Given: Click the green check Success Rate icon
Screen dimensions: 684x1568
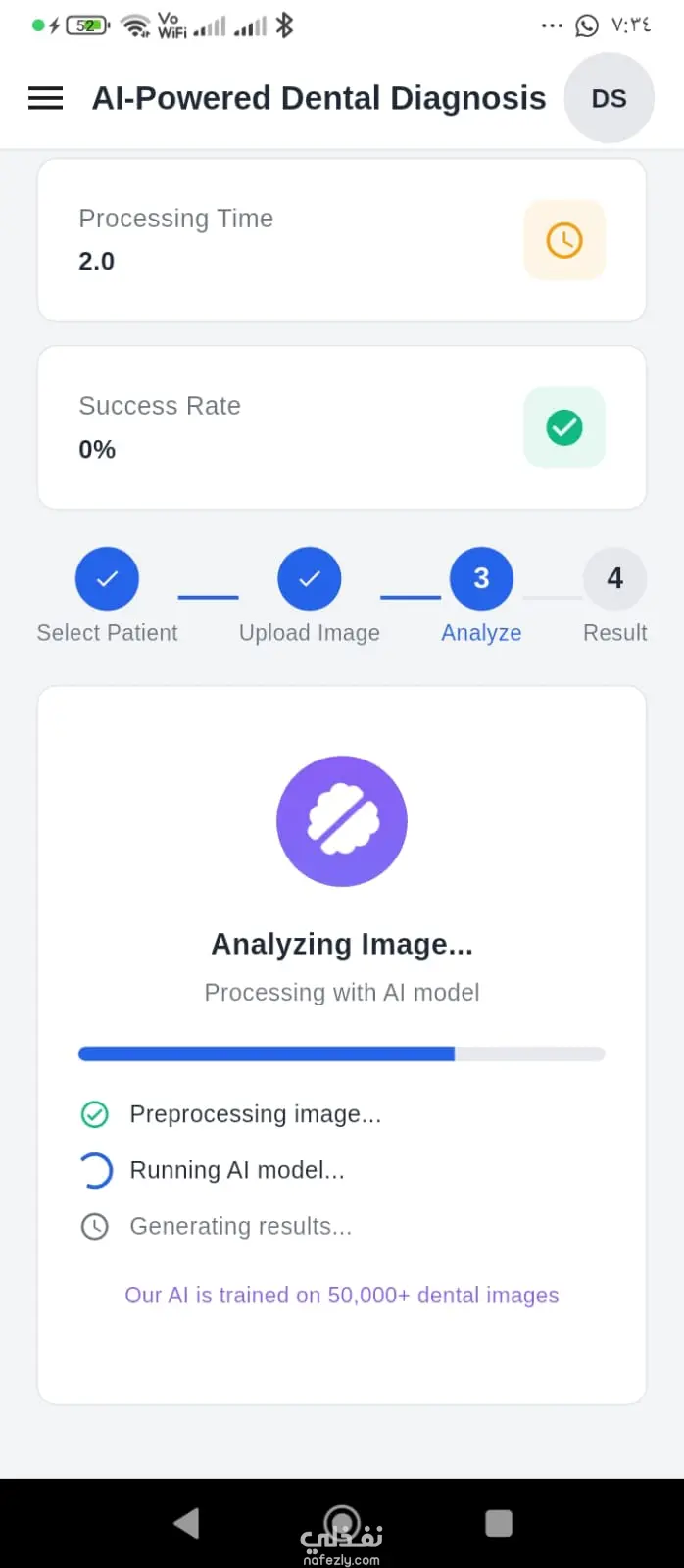Looking at the screenshot, I should point(564,427).
